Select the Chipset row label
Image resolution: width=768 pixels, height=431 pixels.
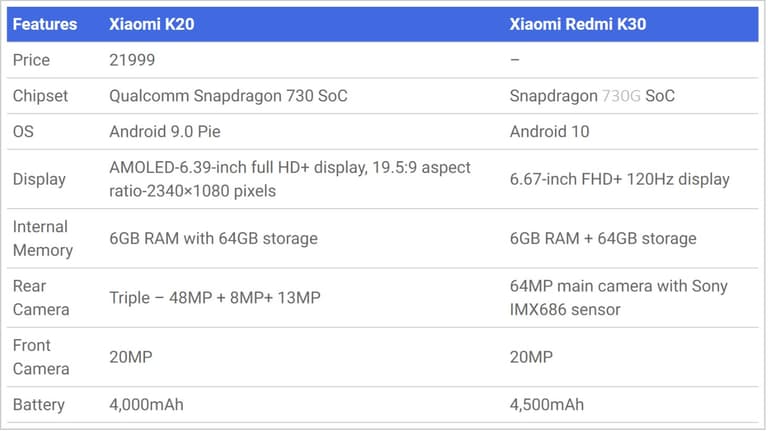pos(41,96)
